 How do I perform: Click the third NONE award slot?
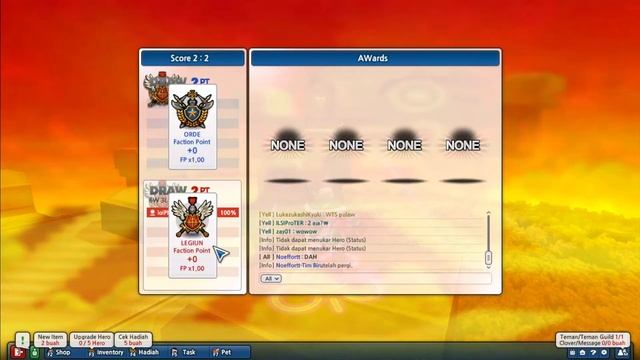(404, 145)
